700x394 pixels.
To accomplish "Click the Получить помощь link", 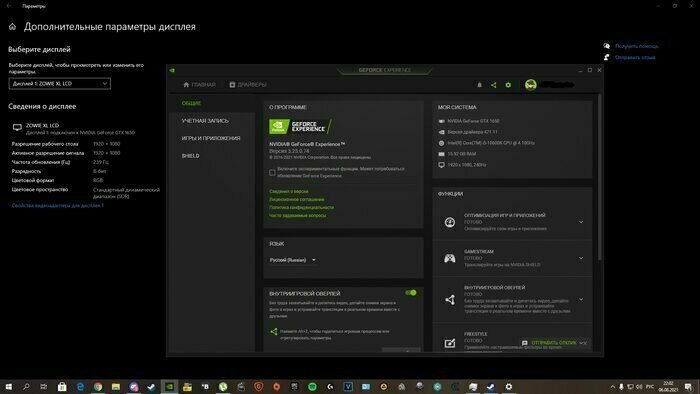I will (x=637, y=46).
